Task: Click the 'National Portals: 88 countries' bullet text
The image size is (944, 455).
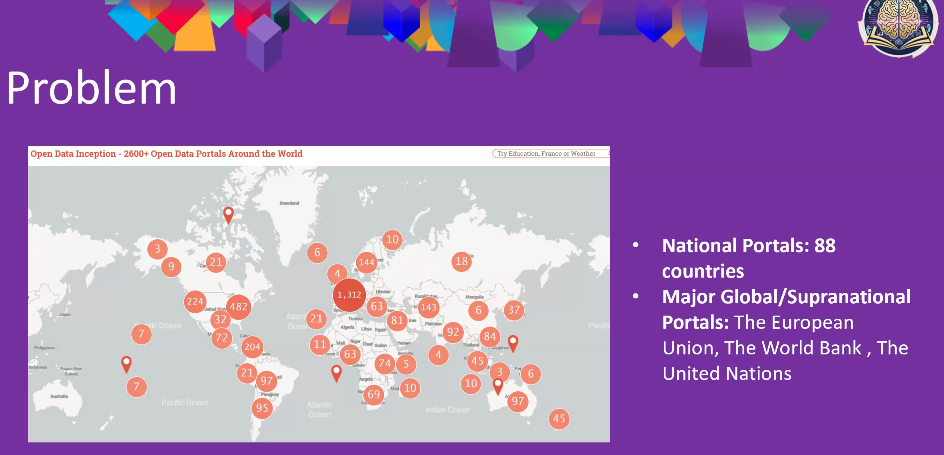Action: pyautogui.click(x=748, y=257)
